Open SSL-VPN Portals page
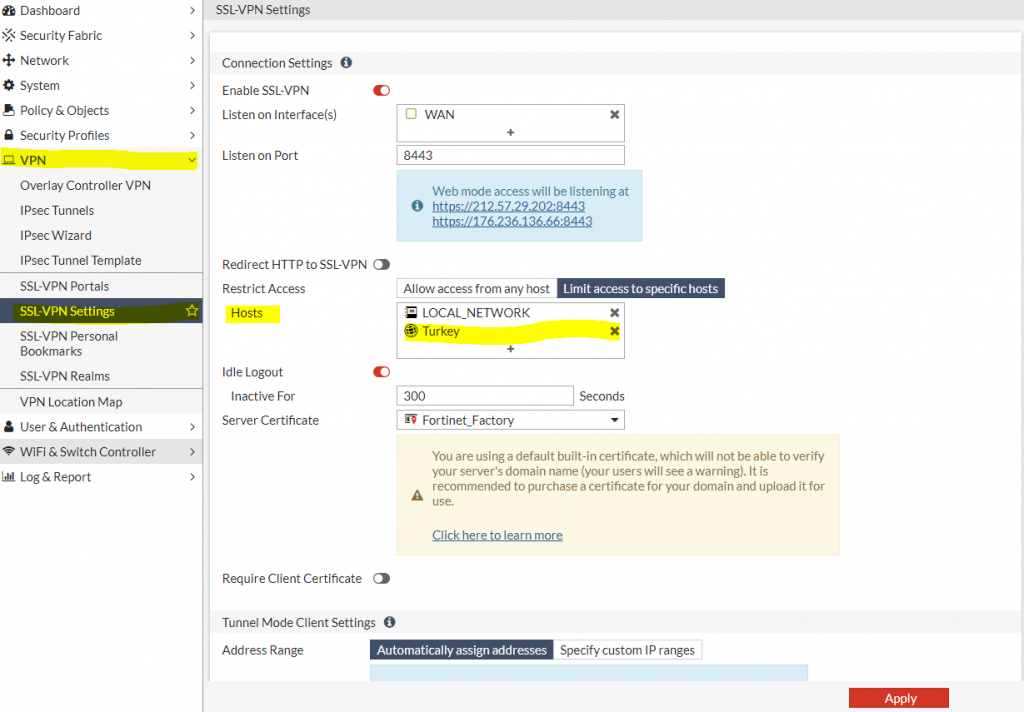 pyautogui.click(x=65, y=286)
